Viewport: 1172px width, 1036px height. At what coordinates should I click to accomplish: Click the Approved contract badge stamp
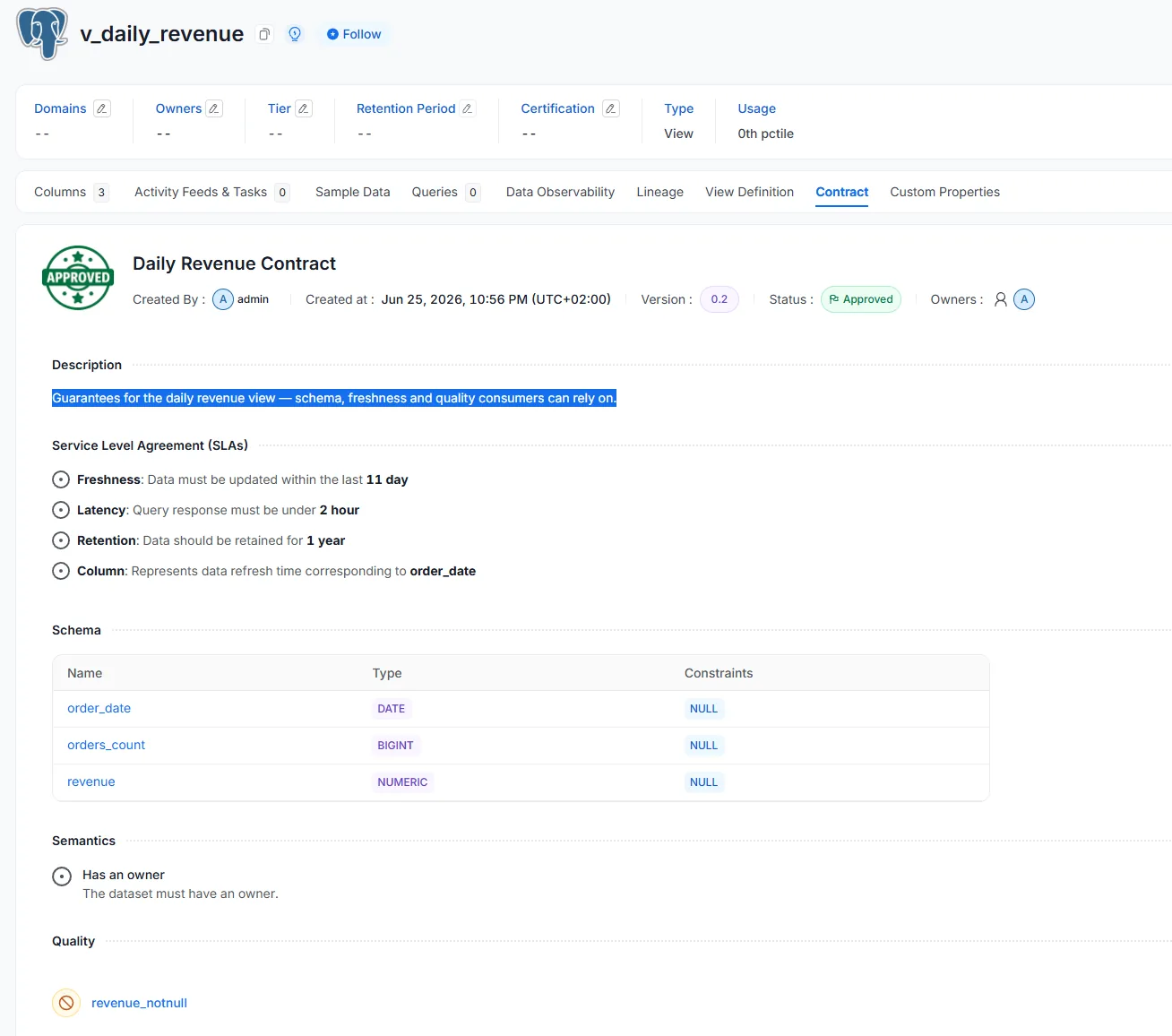pyautogui.click(x=78, y=278)
